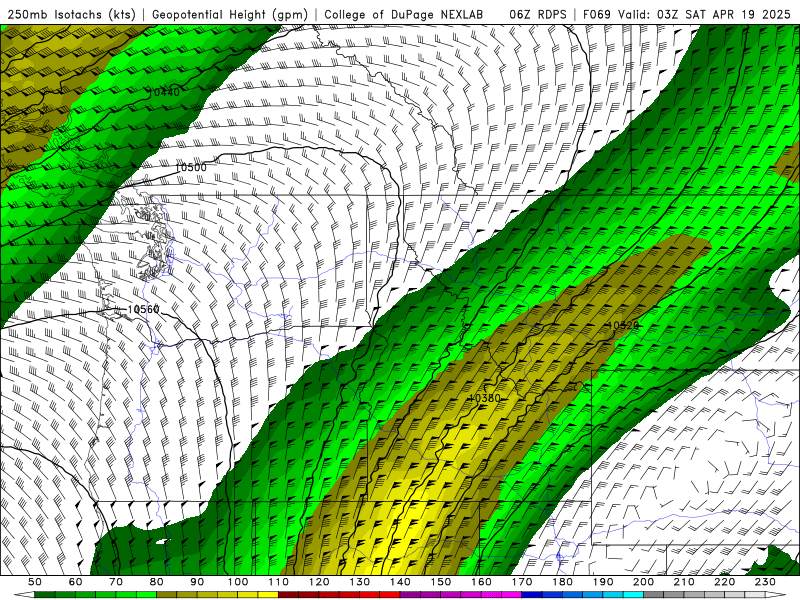Select the 160 knot legend label
The image size is (800, 600).
(x=481, y=582)
